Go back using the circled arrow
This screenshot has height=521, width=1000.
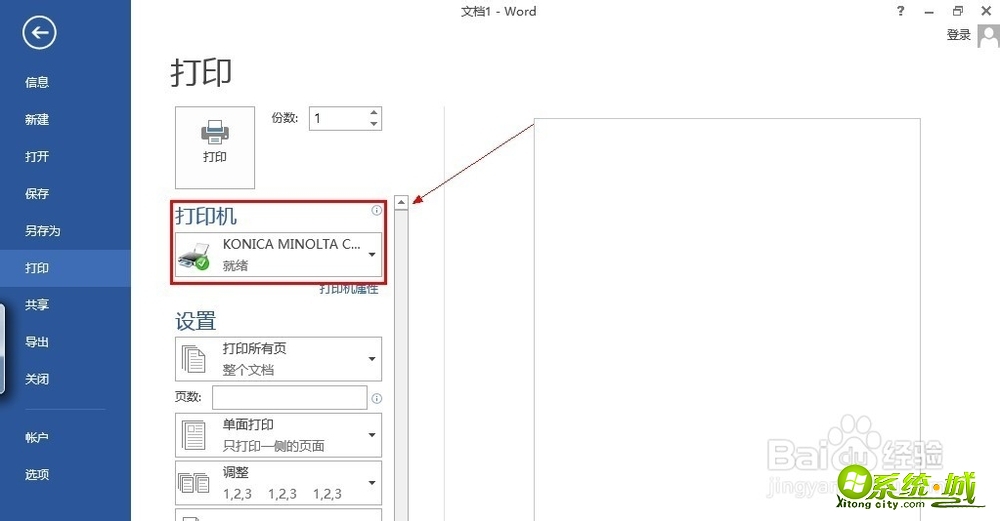[x=40, y=33]
